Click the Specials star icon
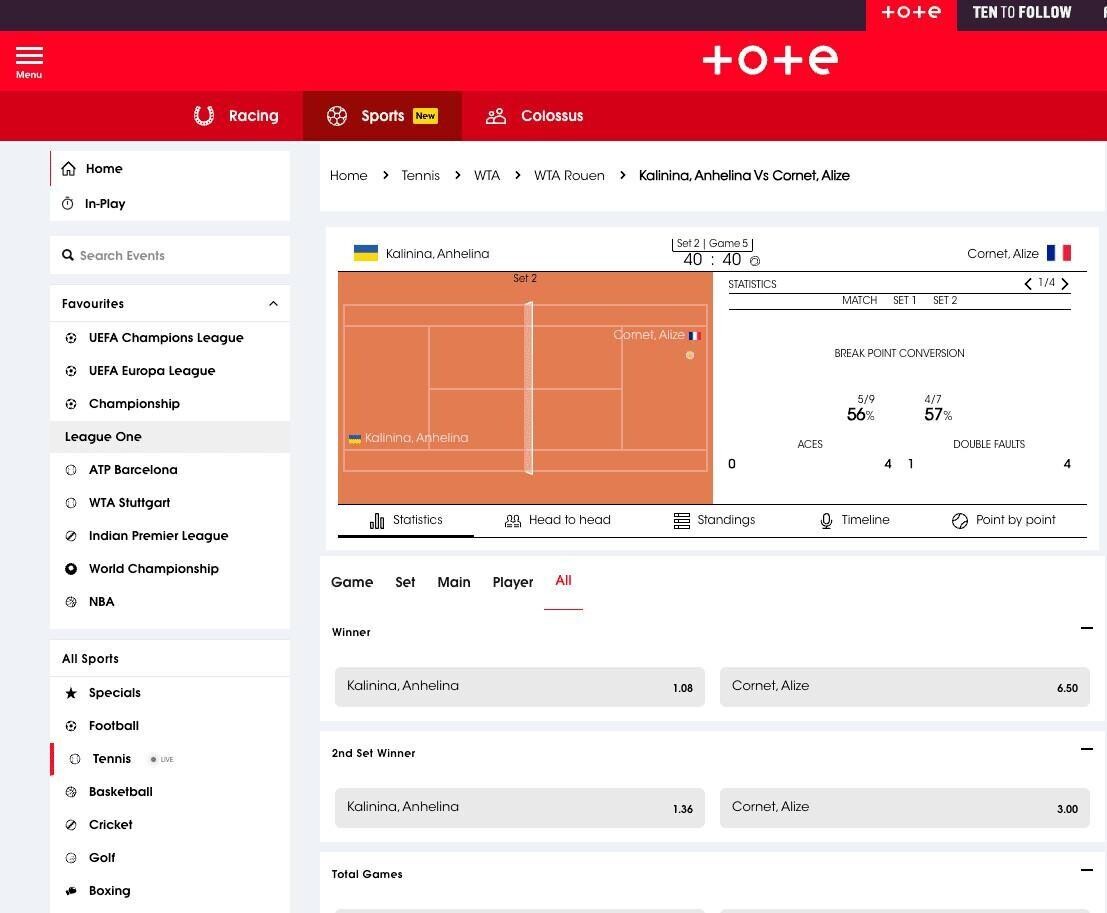Image resolution: width=1107 pixels, height=913 pixels. click(x=71, y=693)
